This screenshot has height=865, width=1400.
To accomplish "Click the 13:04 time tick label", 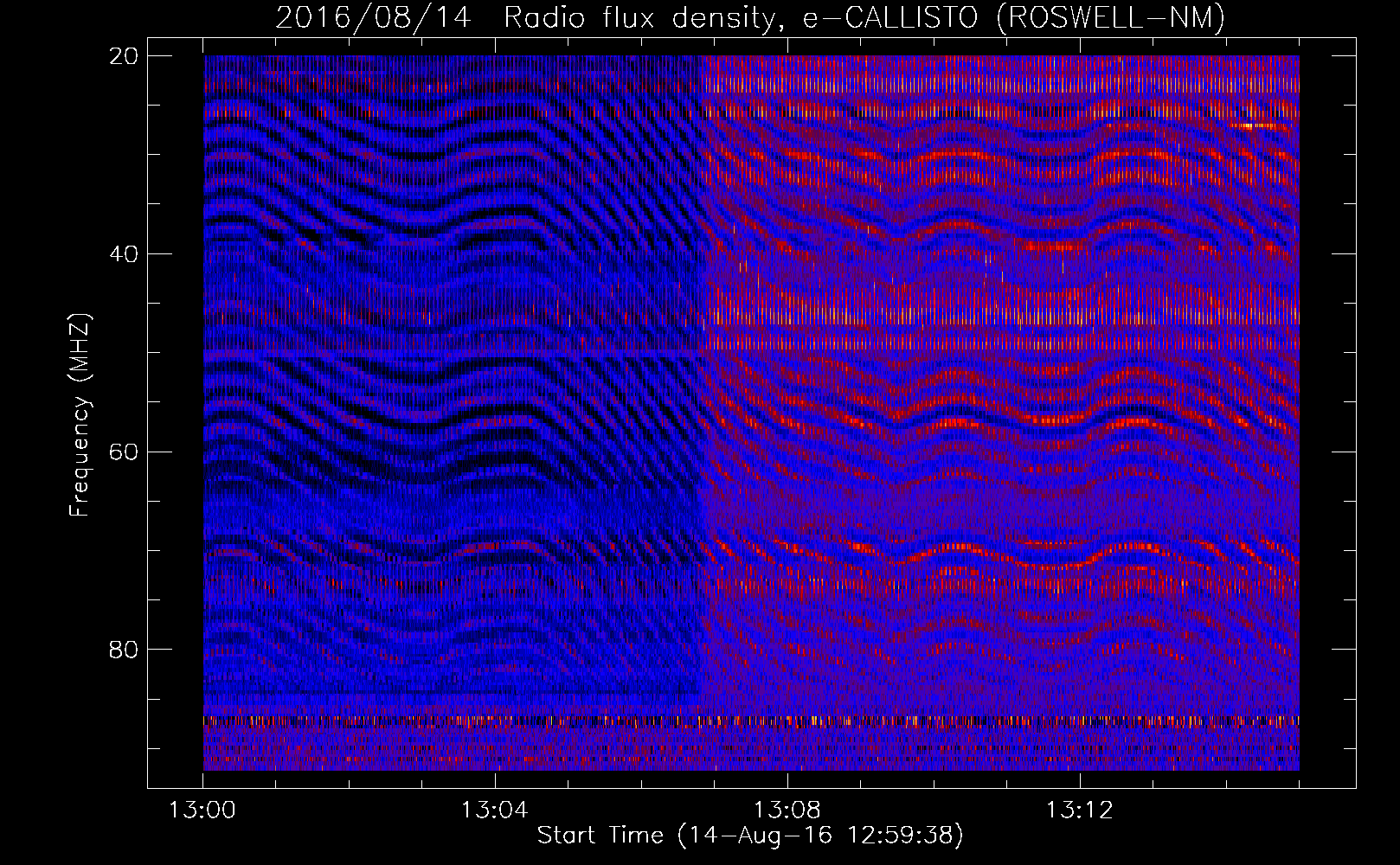I will coord(495,811).
